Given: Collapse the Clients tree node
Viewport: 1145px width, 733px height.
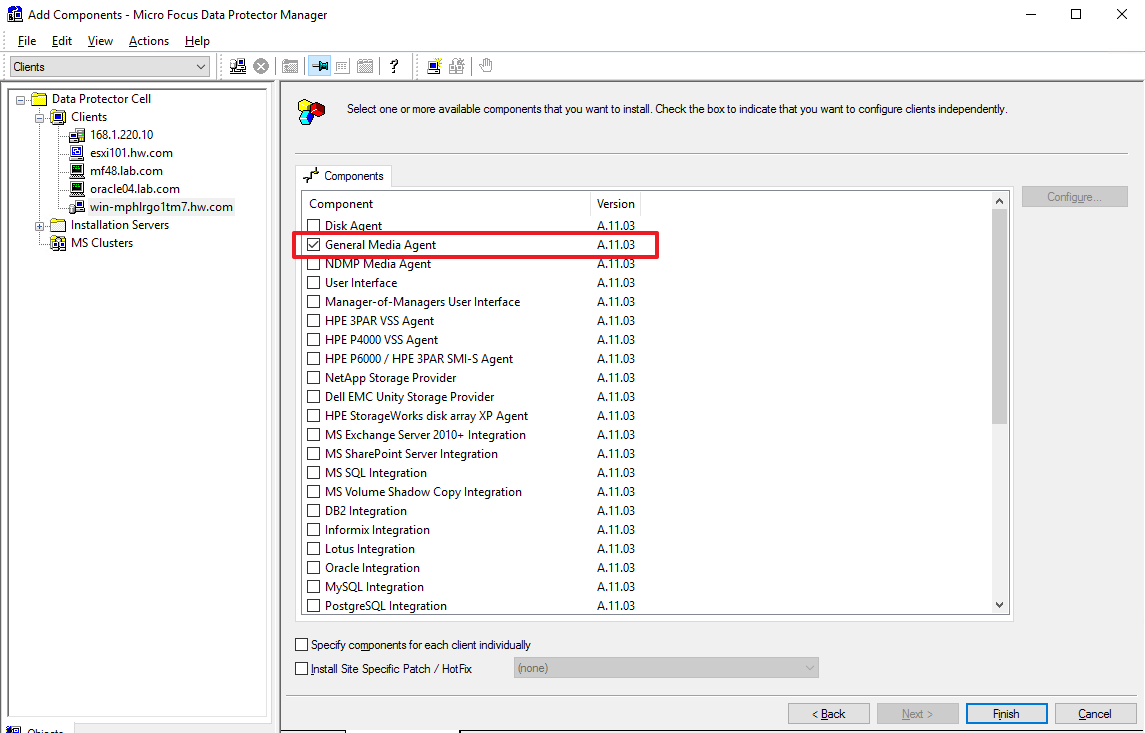Looking at the screenshot, I should click(39, 118).
